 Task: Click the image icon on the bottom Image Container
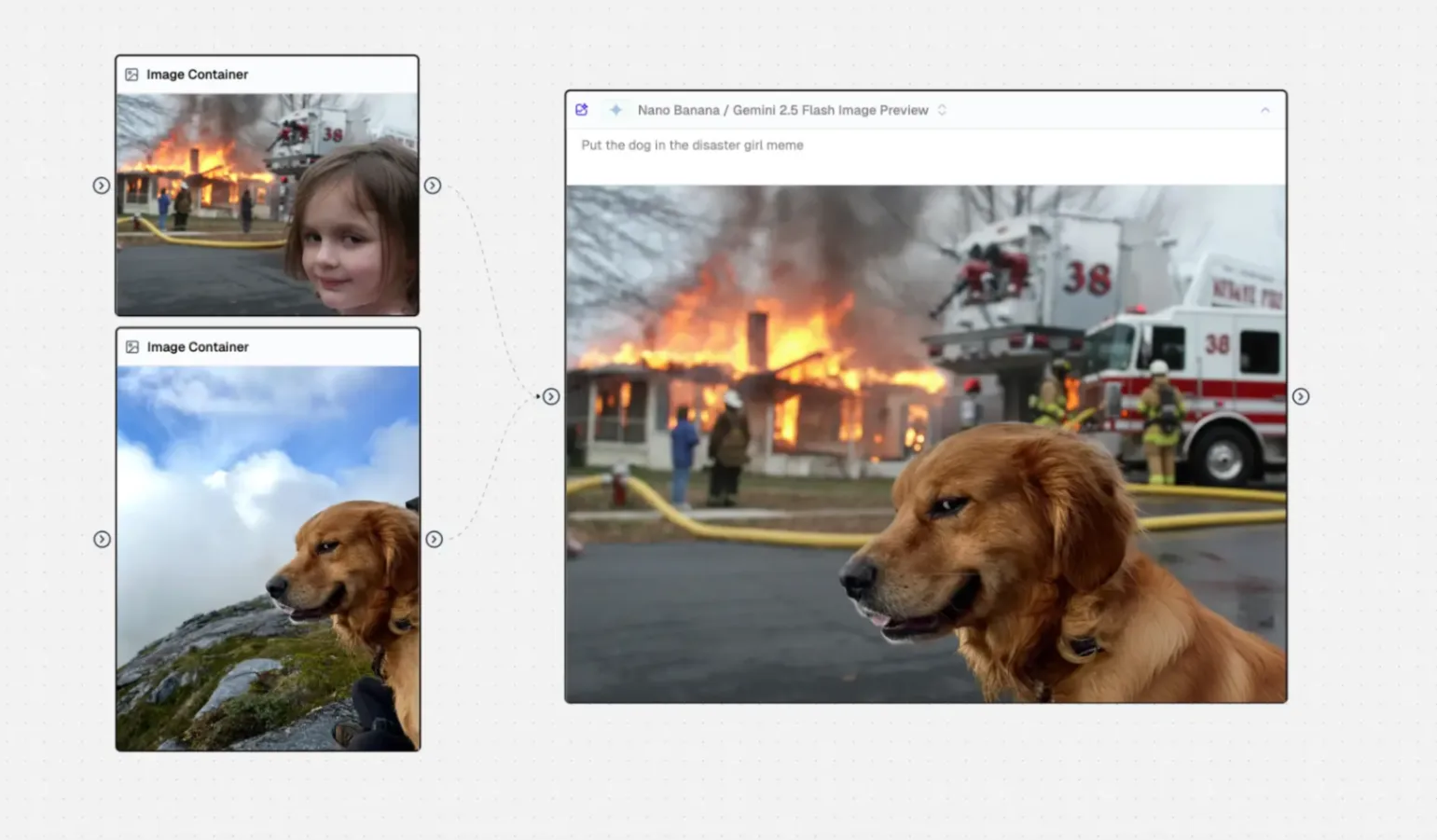coord(132,347)
